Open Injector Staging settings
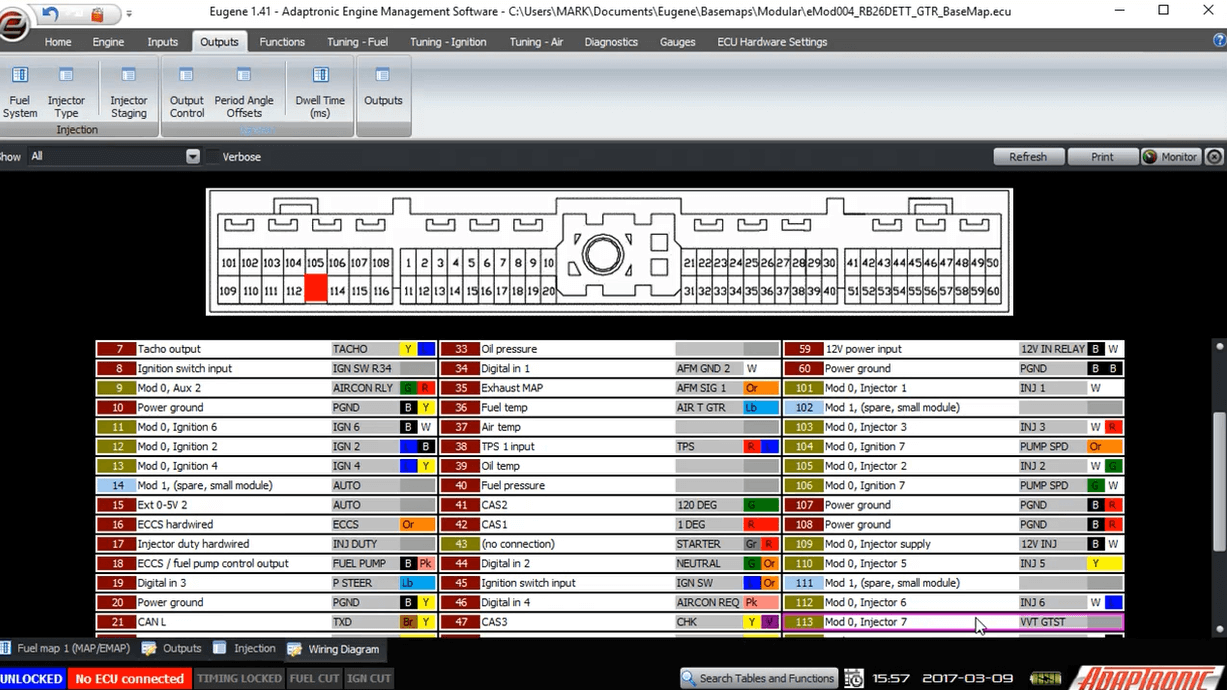 128,93
